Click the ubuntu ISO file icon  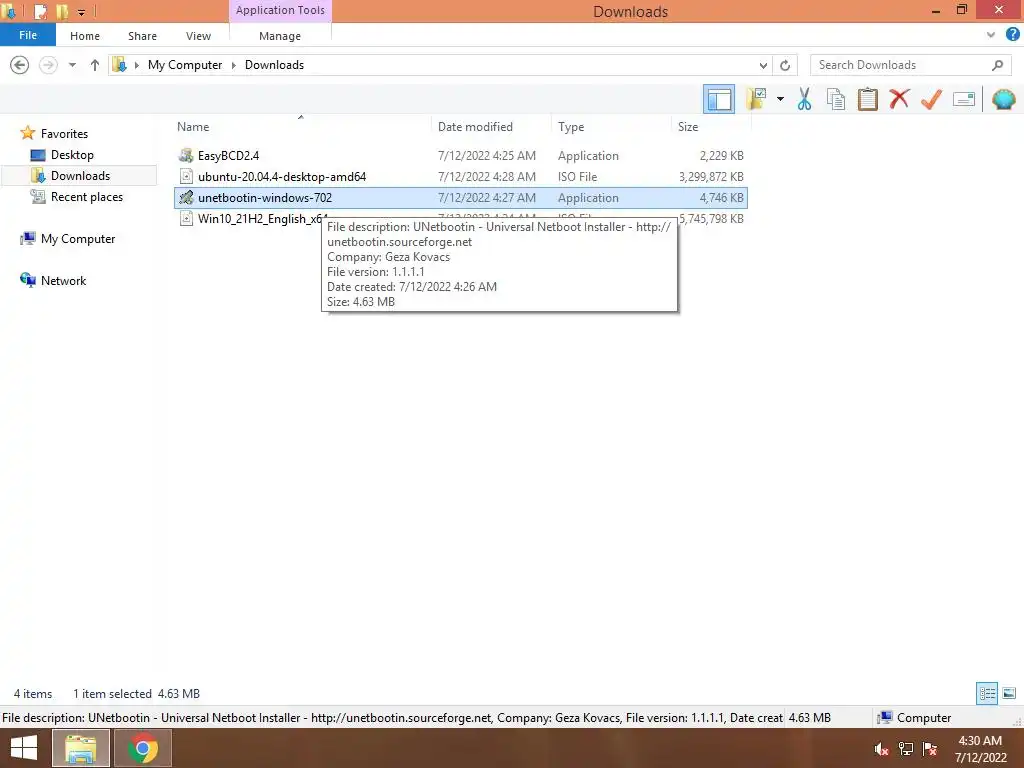(x=186, y=176)
